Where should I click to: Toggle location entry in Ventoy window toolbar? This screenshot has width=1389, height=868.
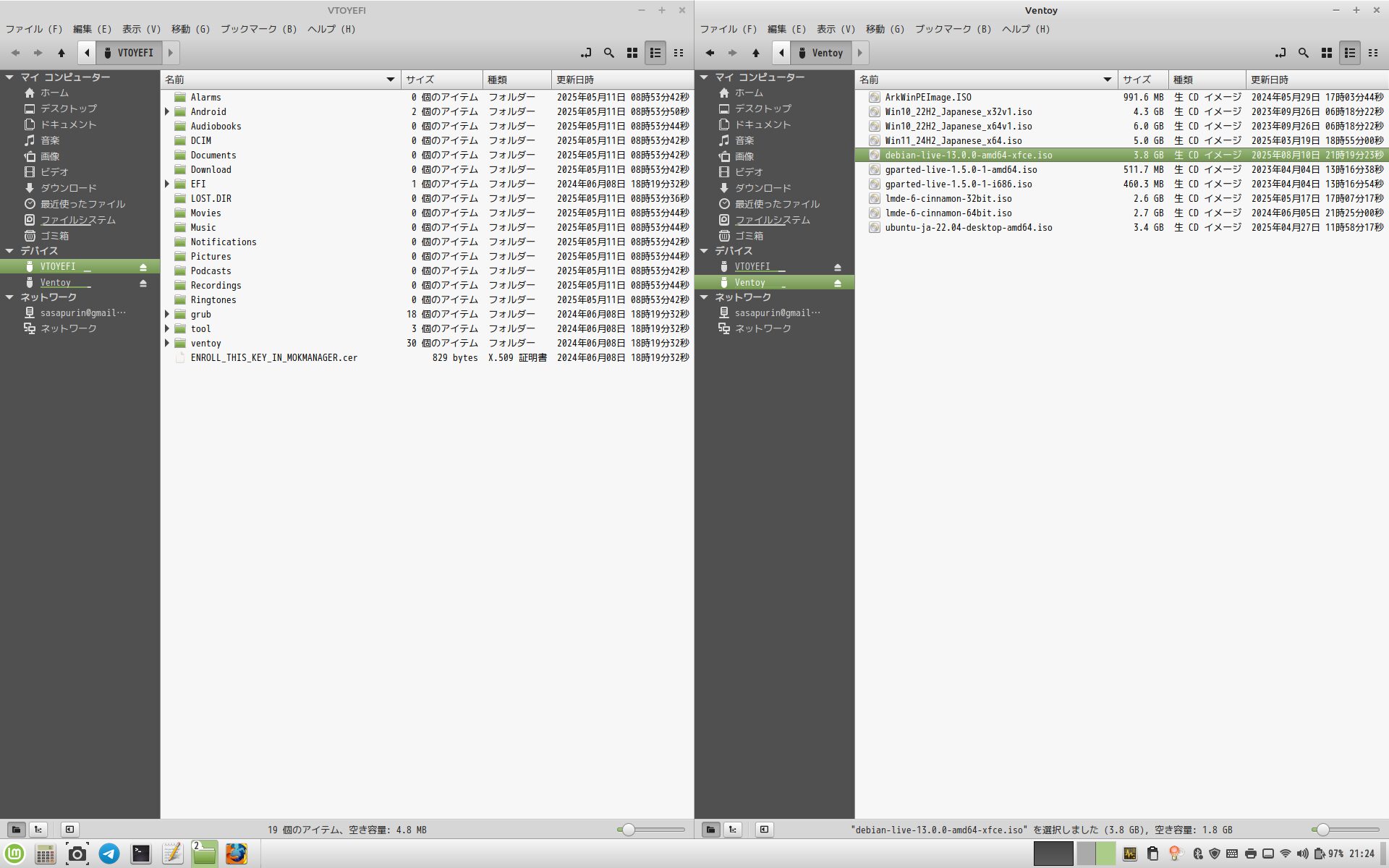pyautogui.click(x=1280, y=53)
